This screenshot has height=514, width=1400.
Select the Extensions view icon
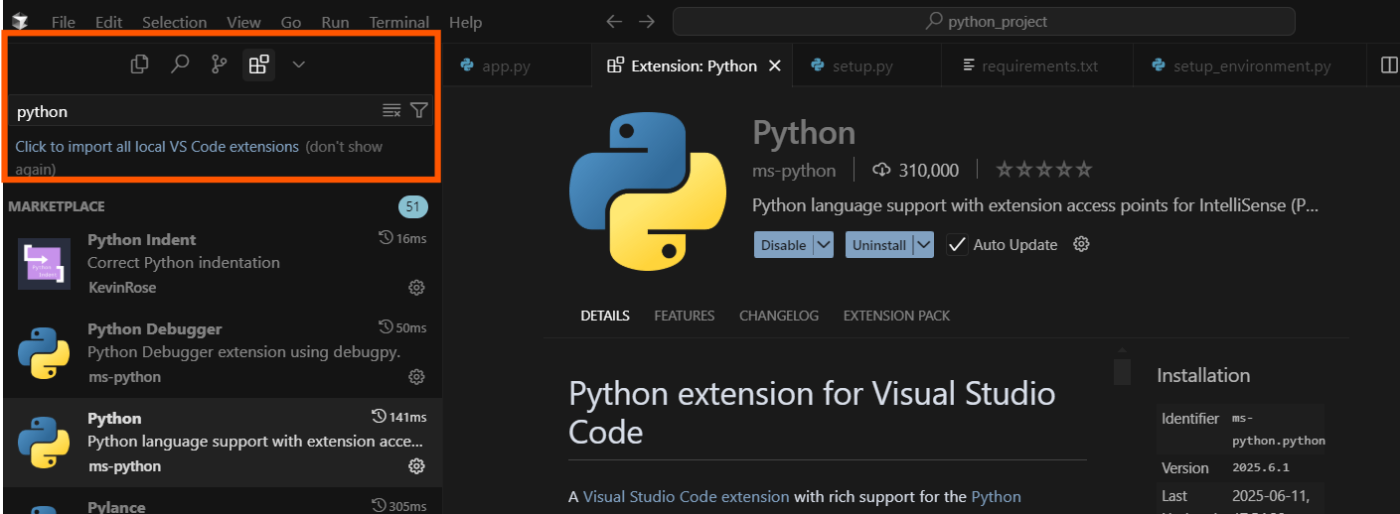[259, 65]
